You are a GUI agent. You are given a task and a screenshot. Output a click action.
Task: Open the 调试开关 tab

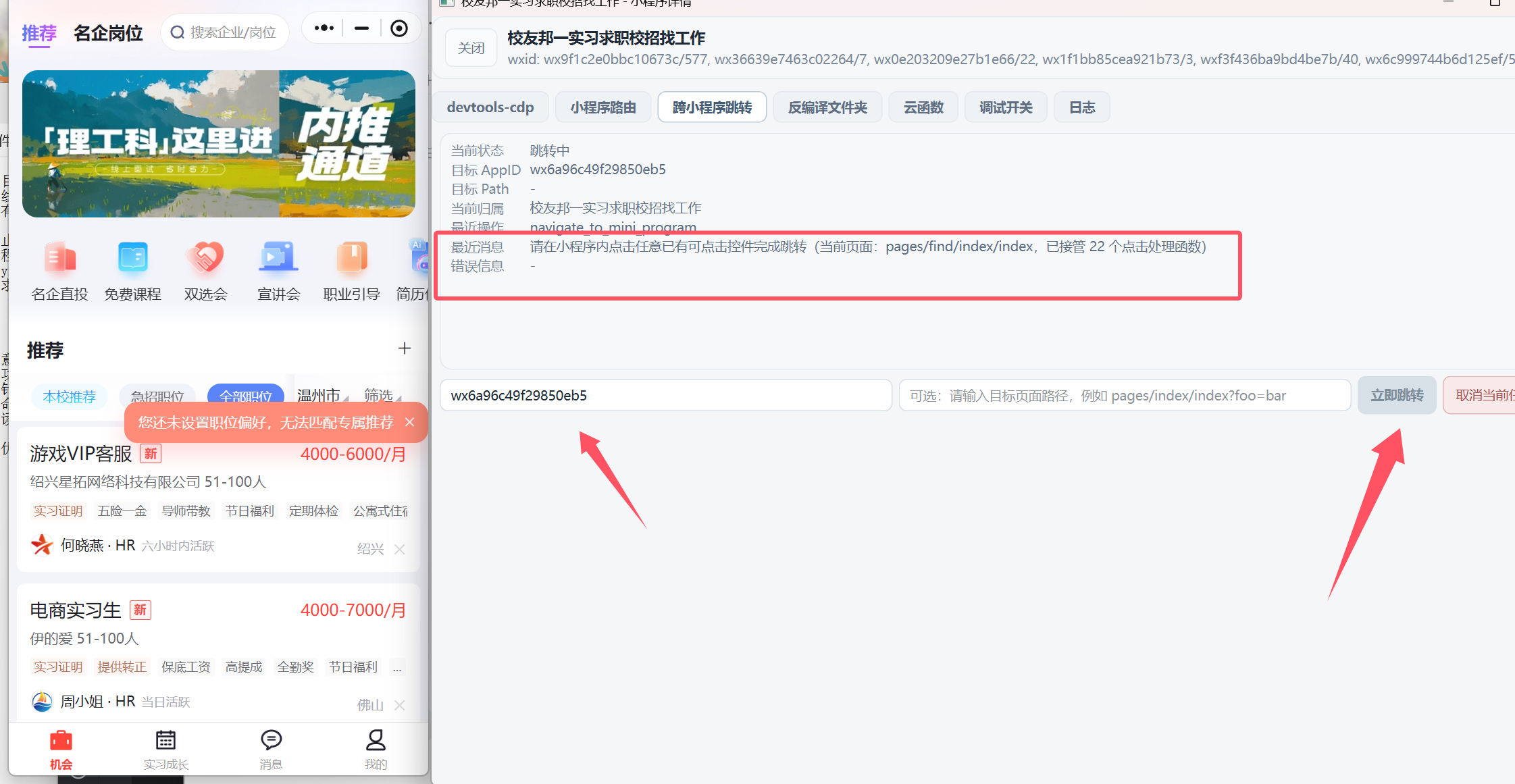[1006, 107]
